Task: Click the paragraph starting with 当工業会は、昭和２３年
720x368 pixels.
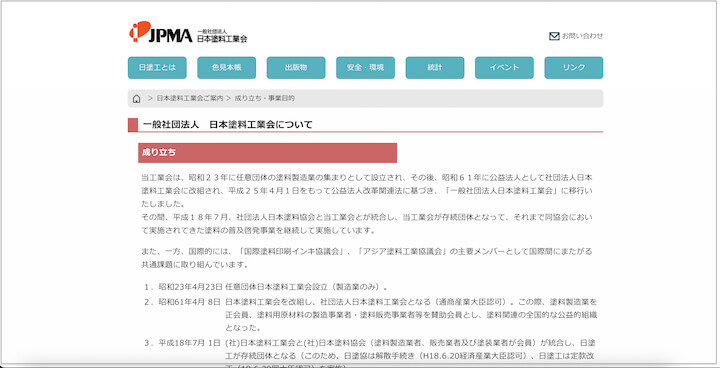Action: point(366,191)
